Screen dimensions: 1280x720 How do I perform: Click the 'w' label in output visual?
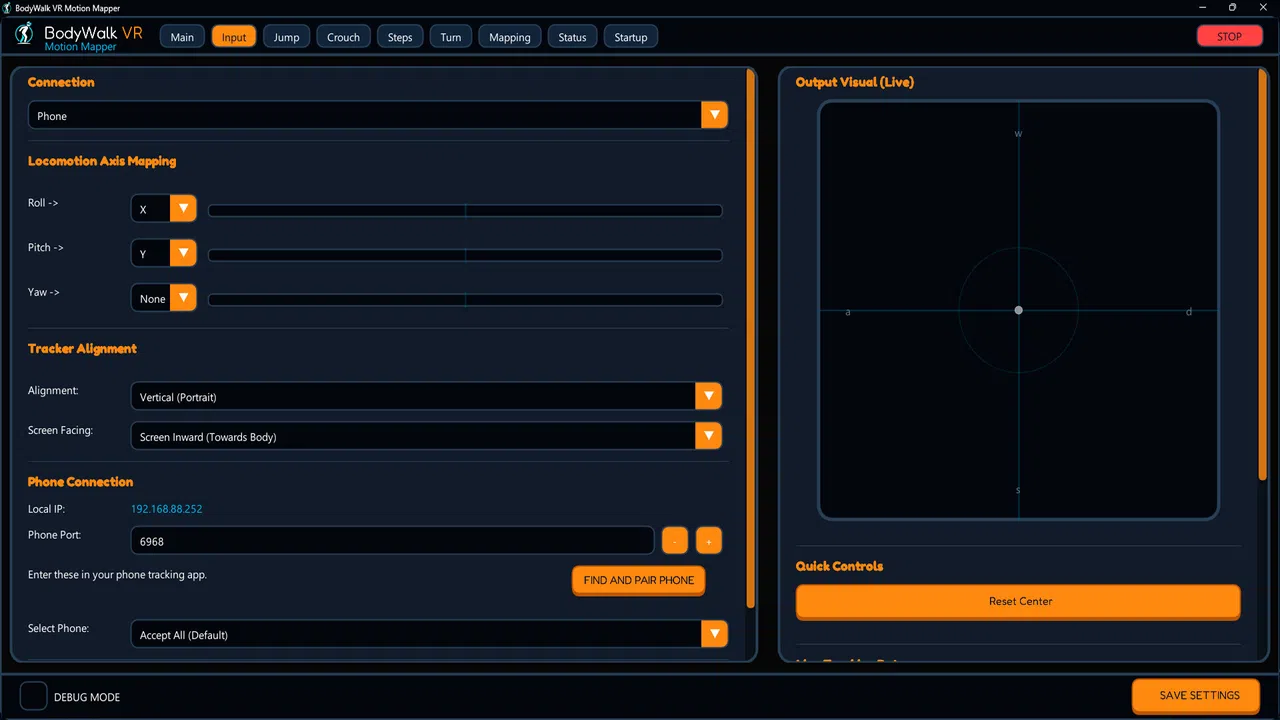click(x=1018, y=133)
